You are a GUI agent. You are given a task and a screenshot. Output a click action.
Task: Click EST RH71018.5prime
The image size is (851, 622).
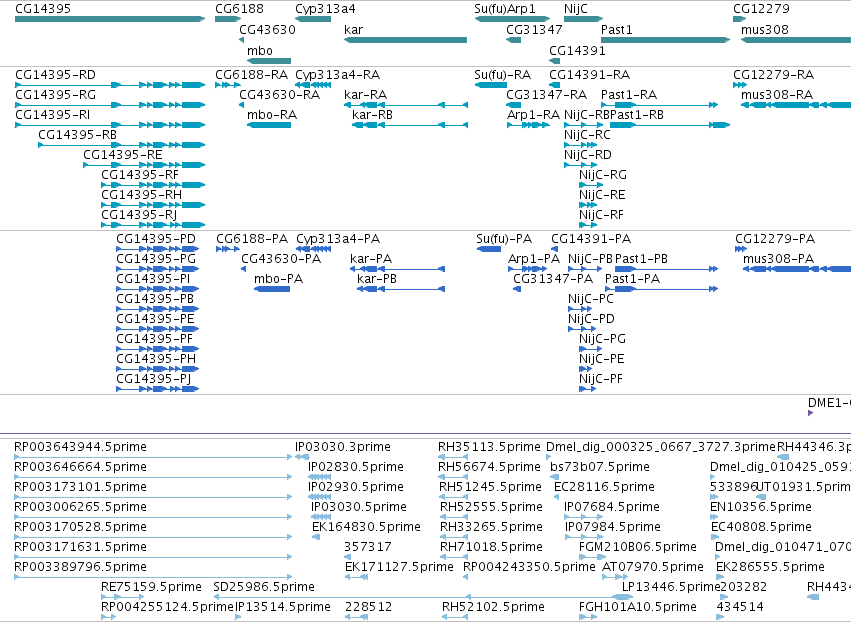454,557
